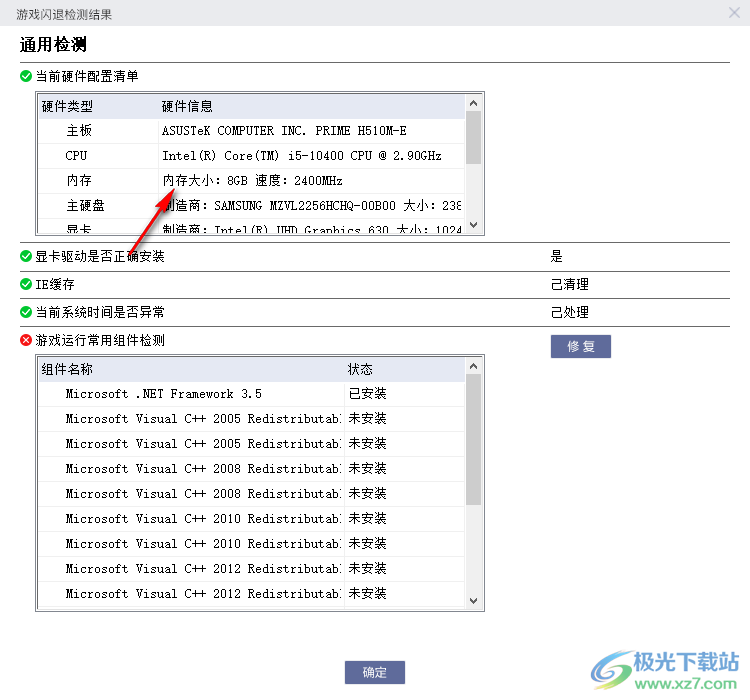Screen dimensions: 750x700
Task: Click the 通用检测 section heading
Action: tap(53, 44)
